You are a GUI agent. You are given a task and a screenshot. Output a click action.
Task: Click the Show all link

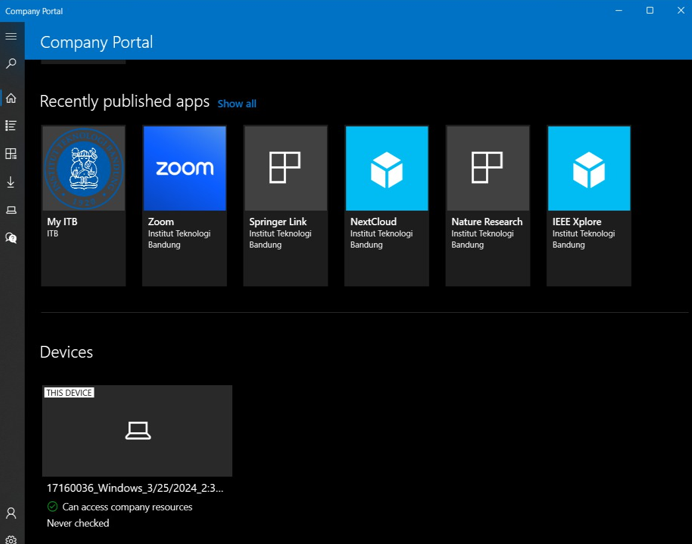pyautogui.click(x=237, y=104)
